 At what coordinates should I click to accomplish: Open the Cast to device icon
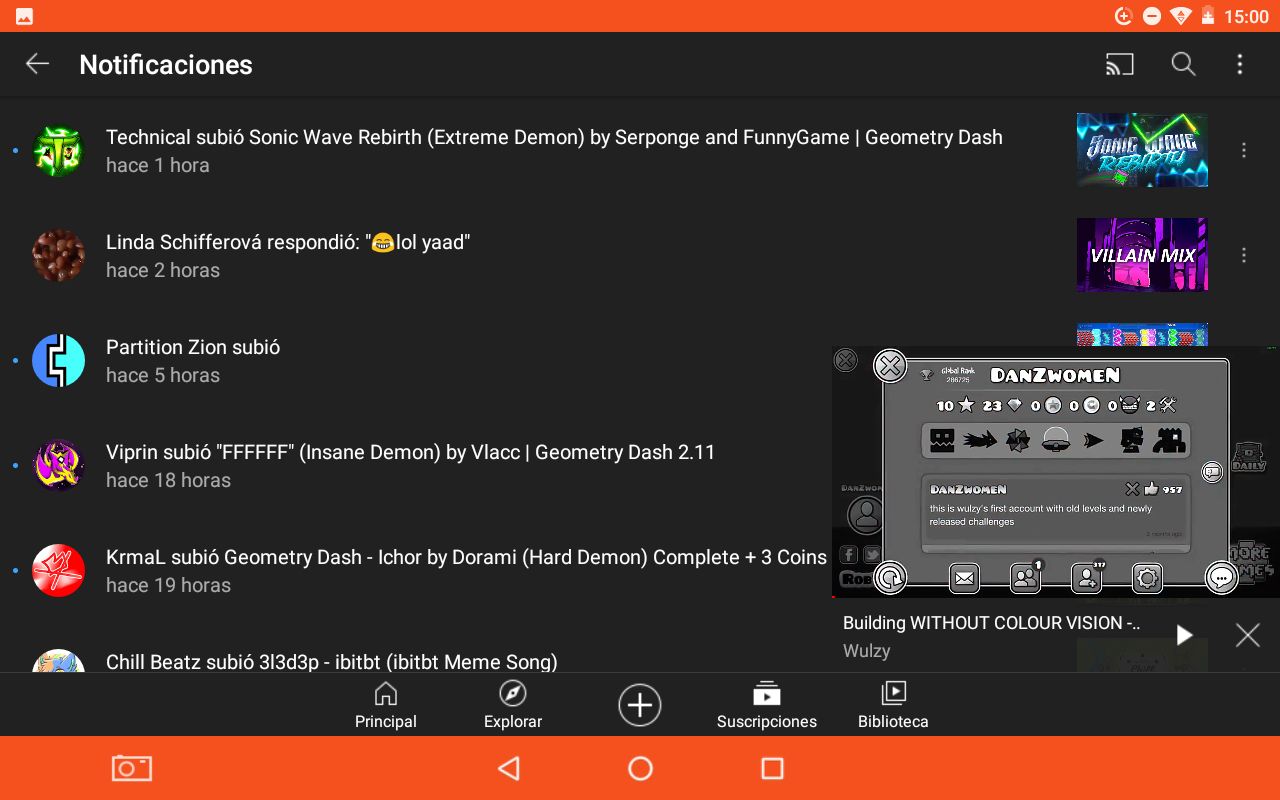pyautogui.click(x=1120, y=64)
